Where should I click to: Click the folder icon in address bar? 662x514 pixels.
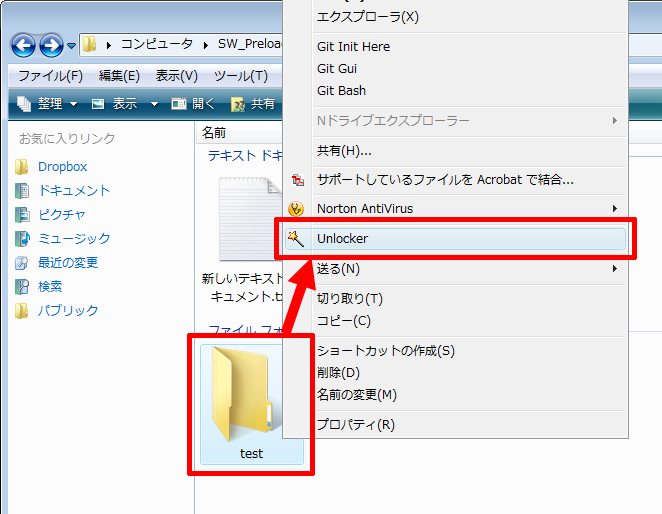click(90, 44)
